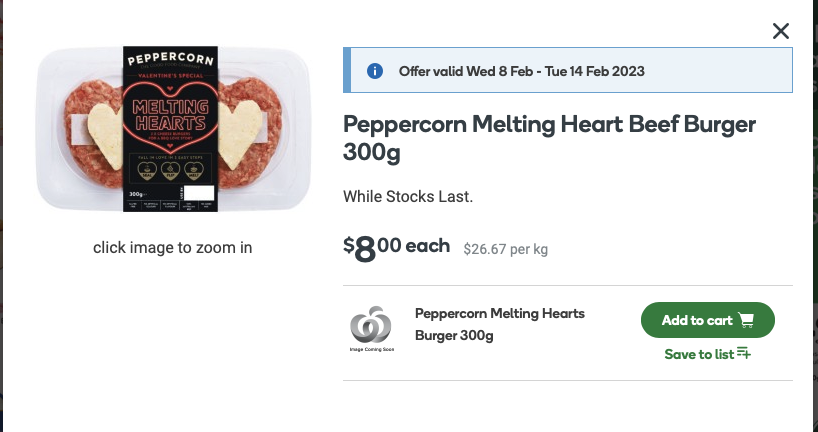Click the 'click image to zoom in' caption
Viewport: 818px width, 432px height.
[173, 247]
